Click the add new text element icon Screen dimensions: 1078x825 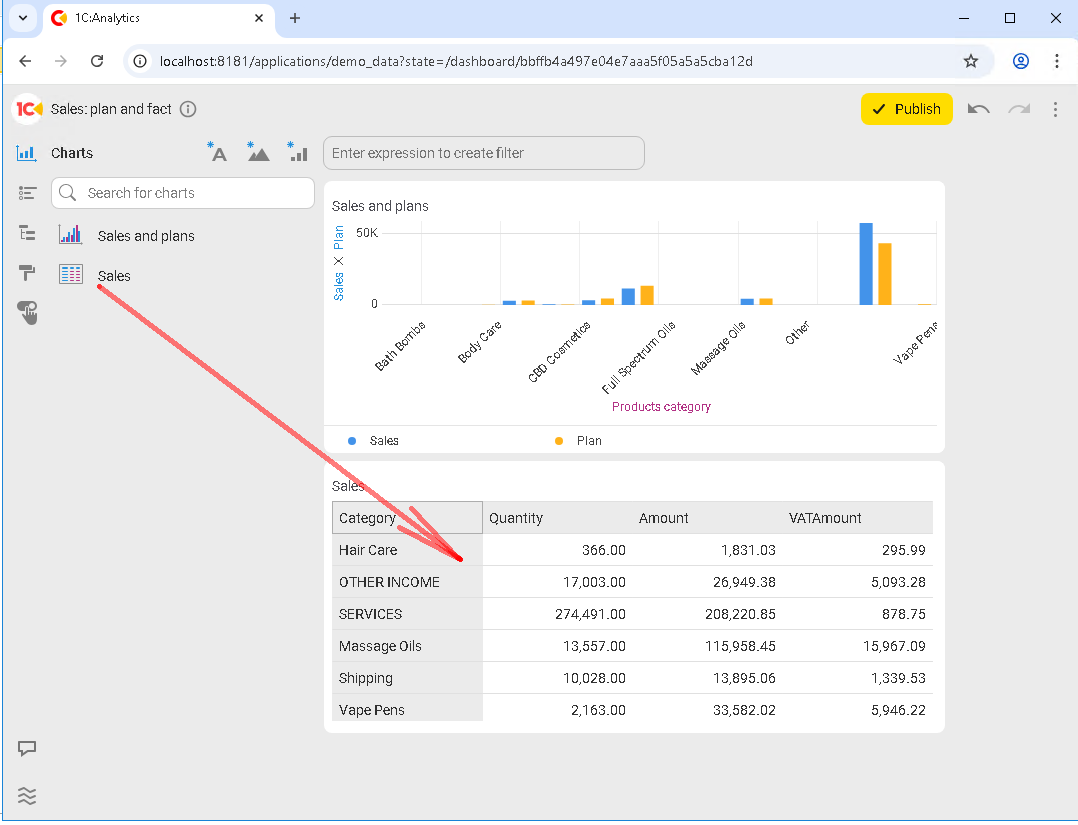pyautogui.click(x=217, y=152)
